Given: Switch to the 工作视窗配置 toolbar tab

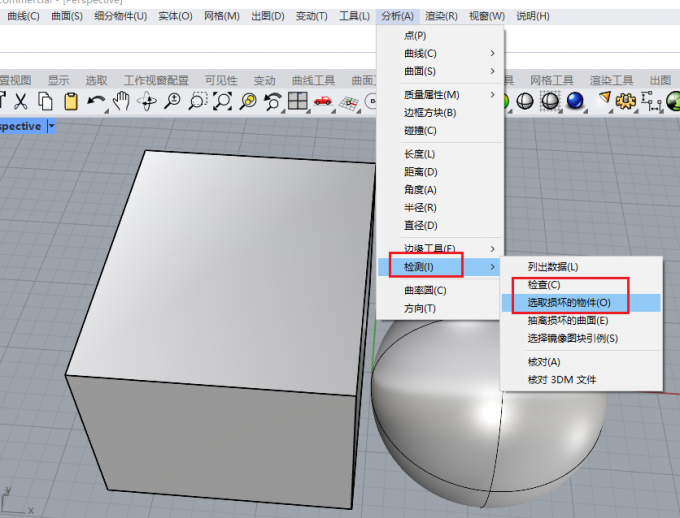Looking at the screenshot, I should click(x=156, y=80).
